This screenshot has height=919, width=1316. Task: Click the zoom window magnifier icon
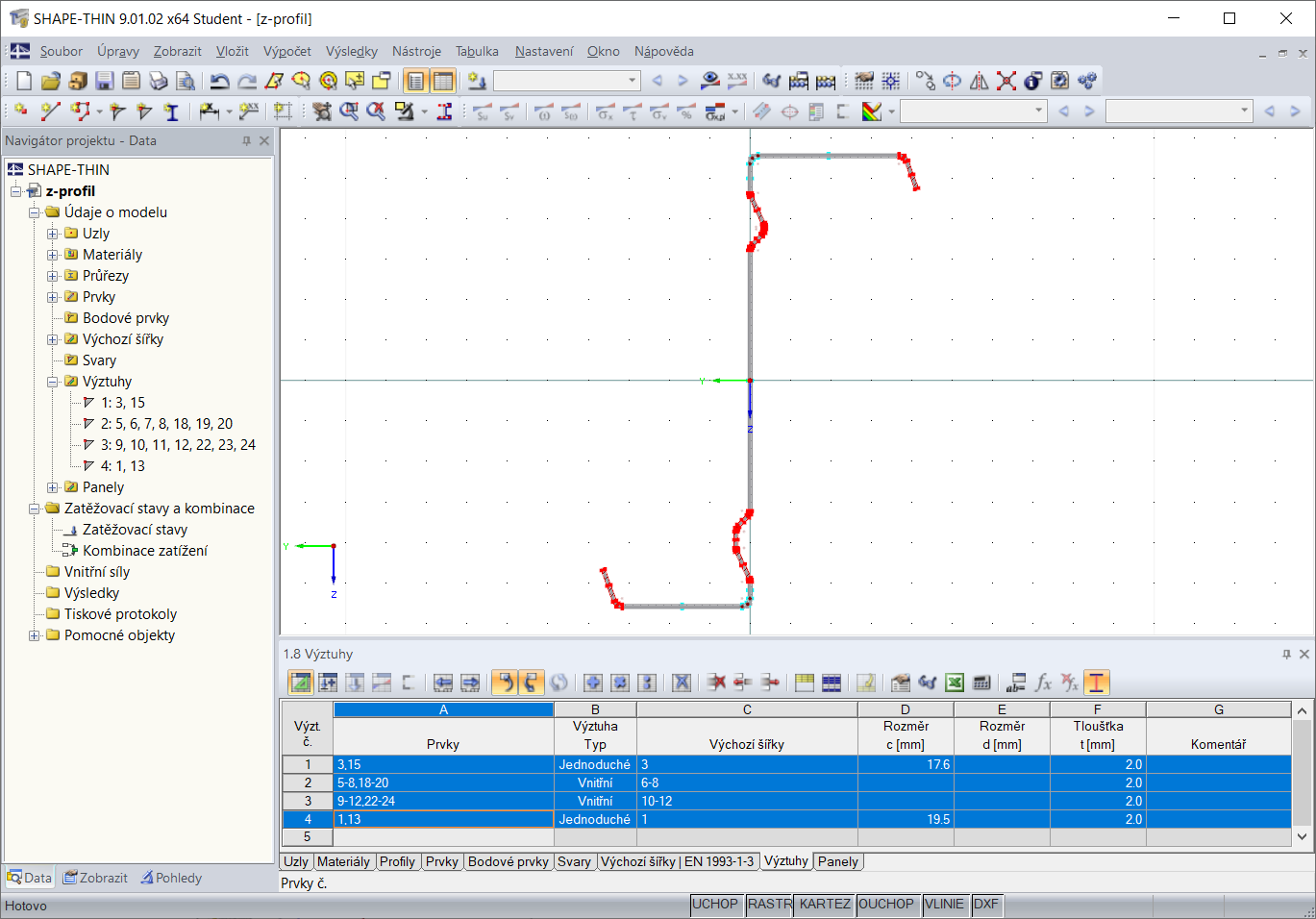[349, 112]
